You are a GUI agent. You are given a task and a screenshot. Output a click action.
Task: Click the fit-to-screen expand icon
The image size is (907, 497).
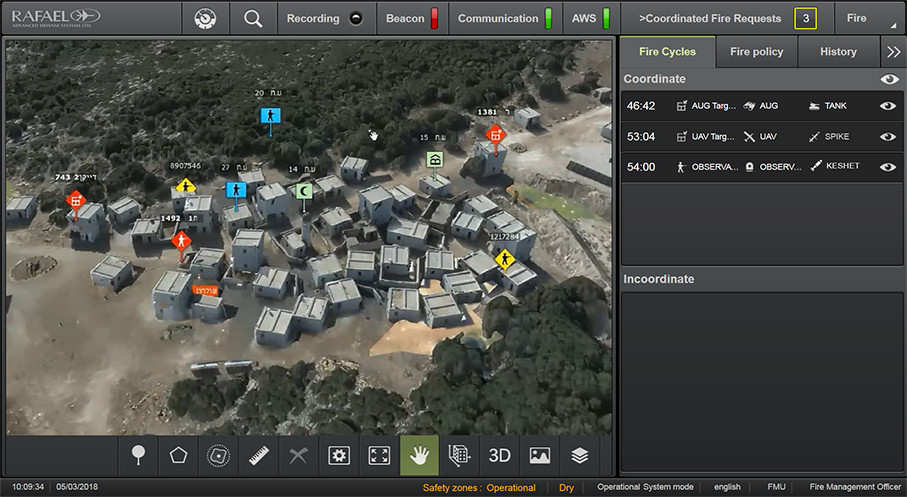379,455
